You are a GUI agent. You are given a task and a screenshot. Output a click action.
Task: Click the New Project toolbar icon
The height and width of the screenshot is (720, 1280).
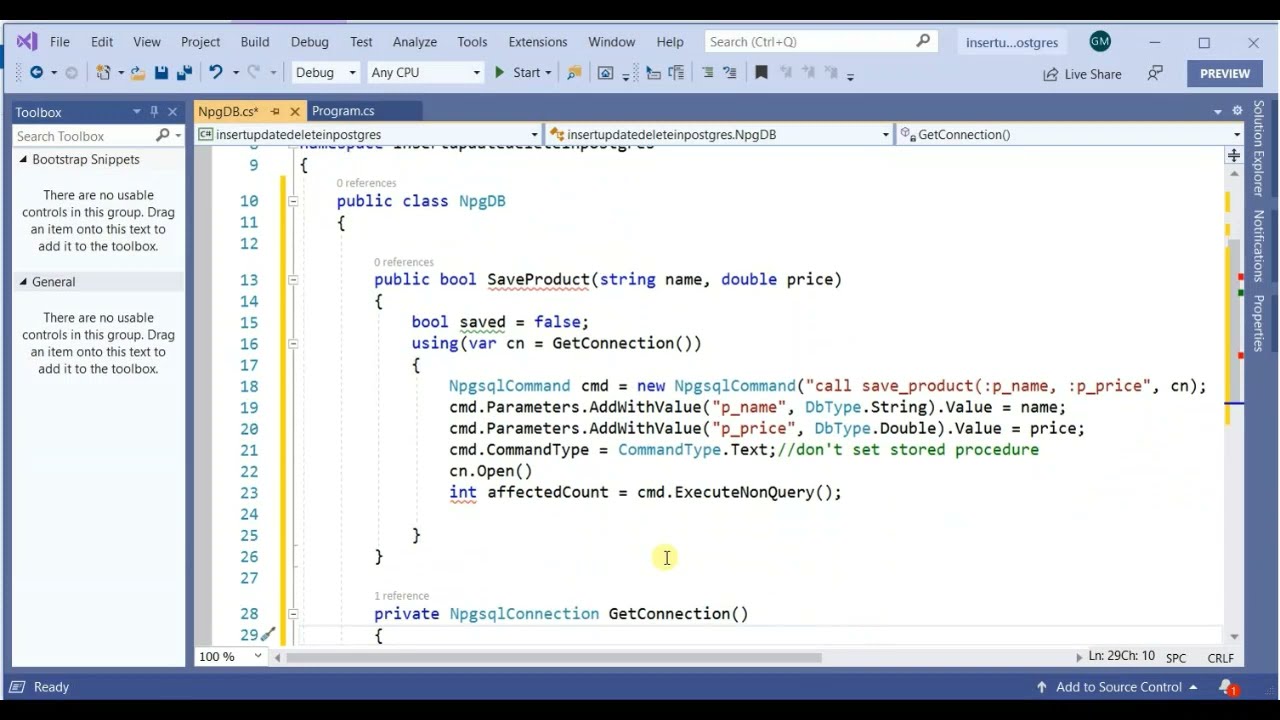[x=103, y=72]
